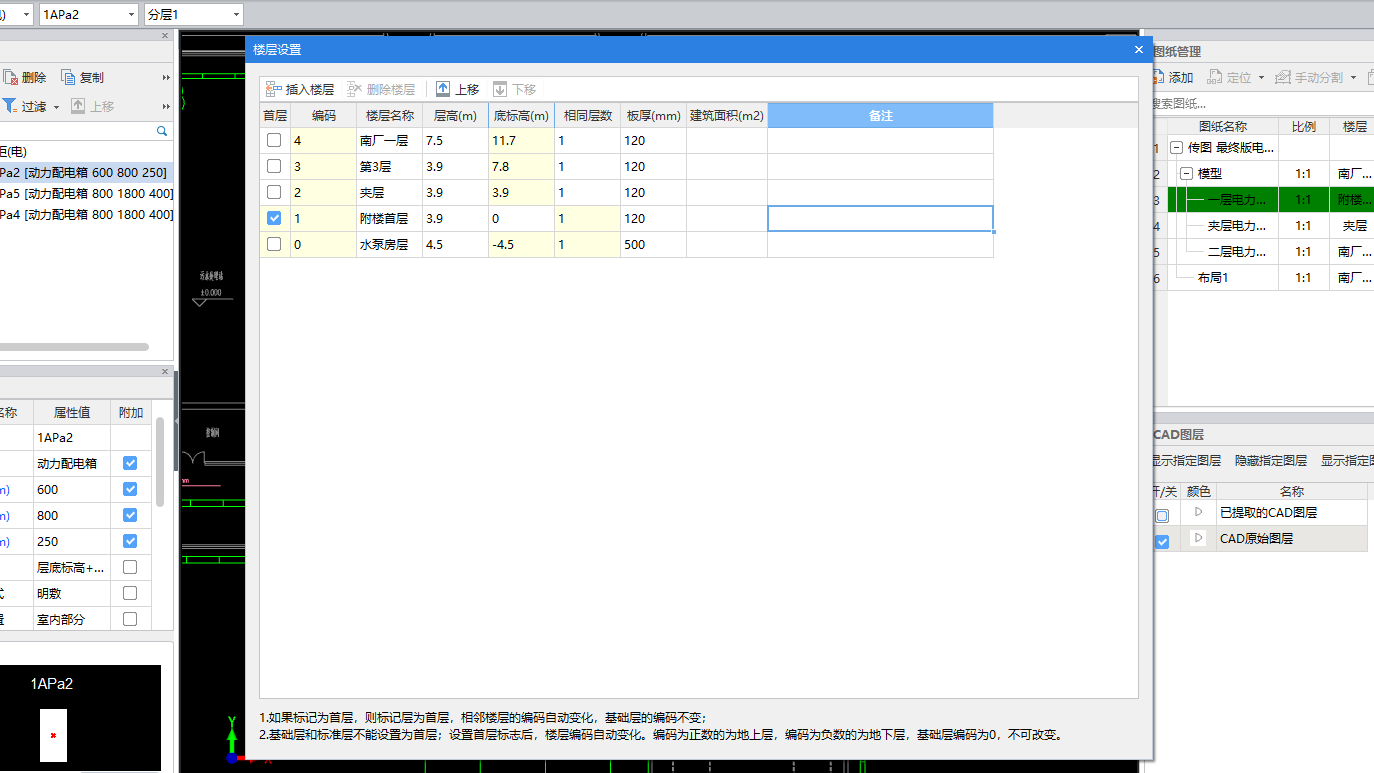Click property value 1APa2
The height and width of the screenshot is (773, 1374).
pyautogui.click(x=72, y=437)
